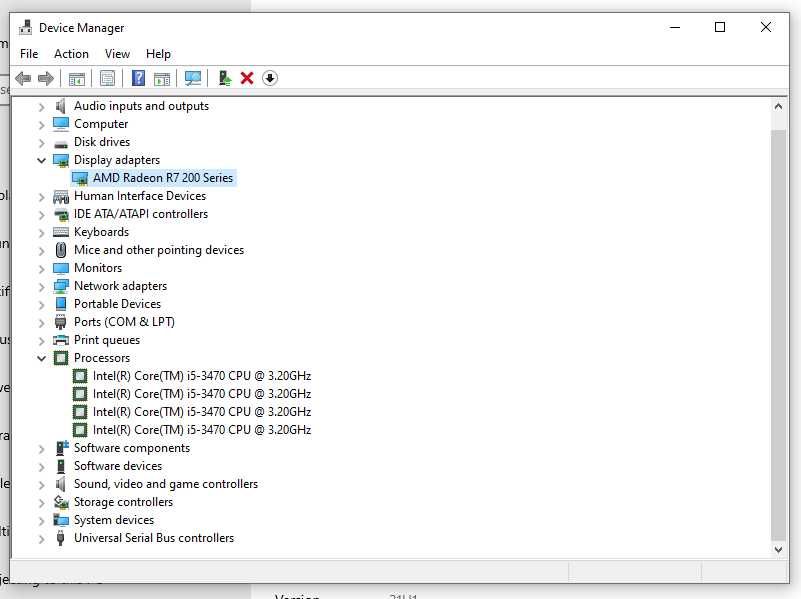This screenshot has height=599, width=801.
Task: Click the mouse icon for pointing devices
Action: (61, 250)
